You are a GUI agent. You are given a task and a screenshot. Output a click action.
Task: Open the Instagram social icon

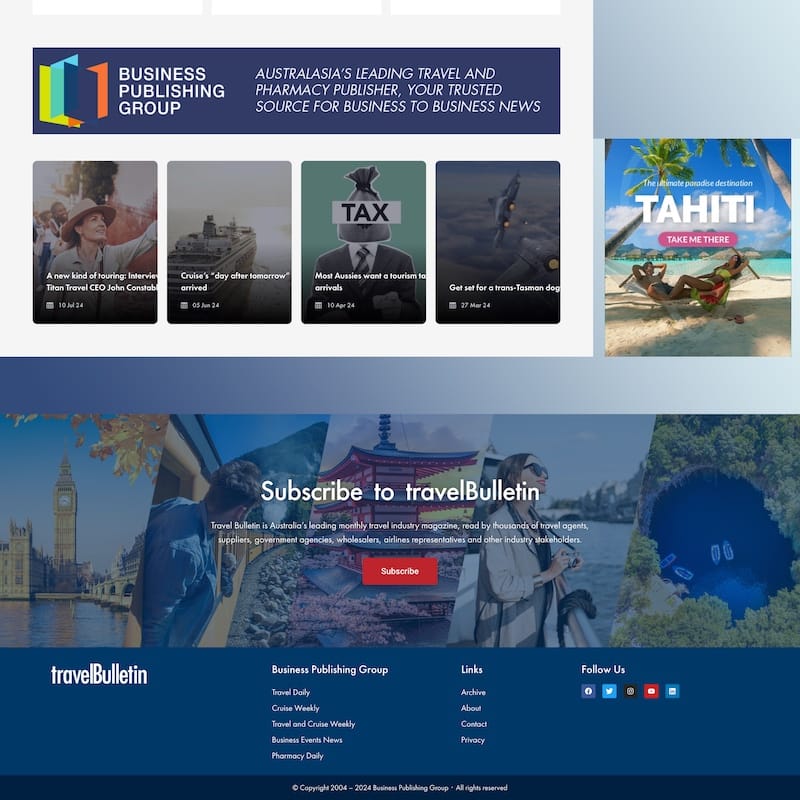tap(630, 691)
